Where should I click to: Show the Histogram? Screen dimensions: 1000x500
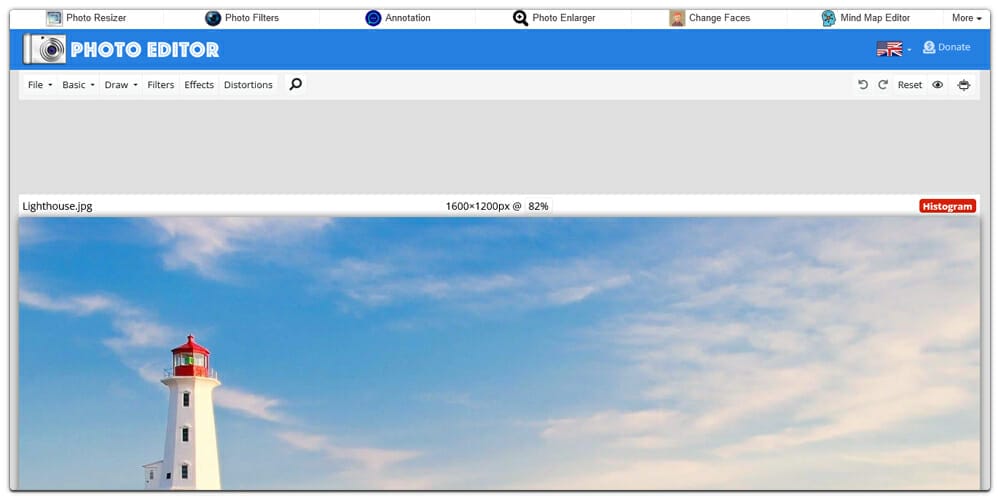[948, 206]
